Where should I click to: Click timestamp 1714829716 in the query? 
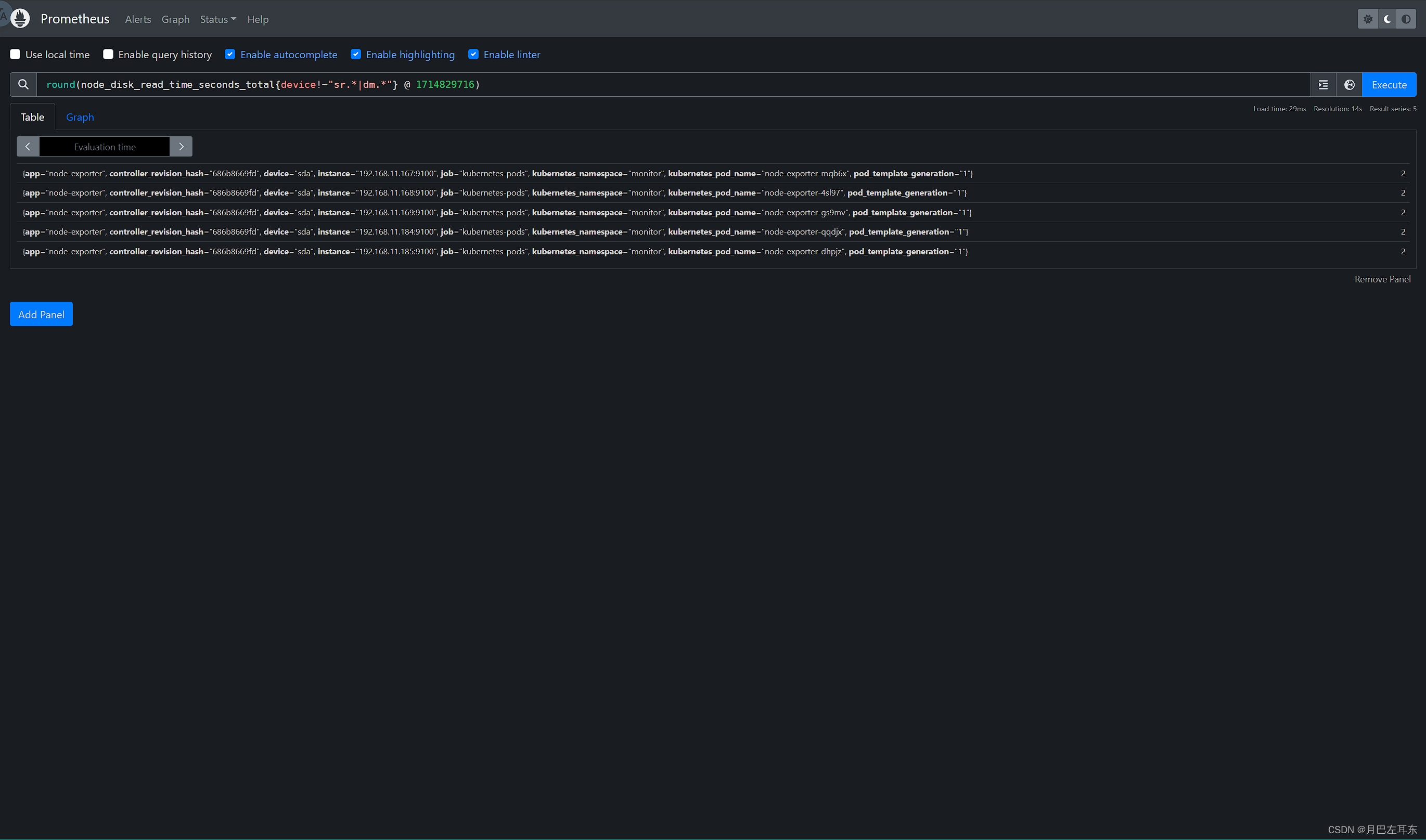click(x=445, y=84)
